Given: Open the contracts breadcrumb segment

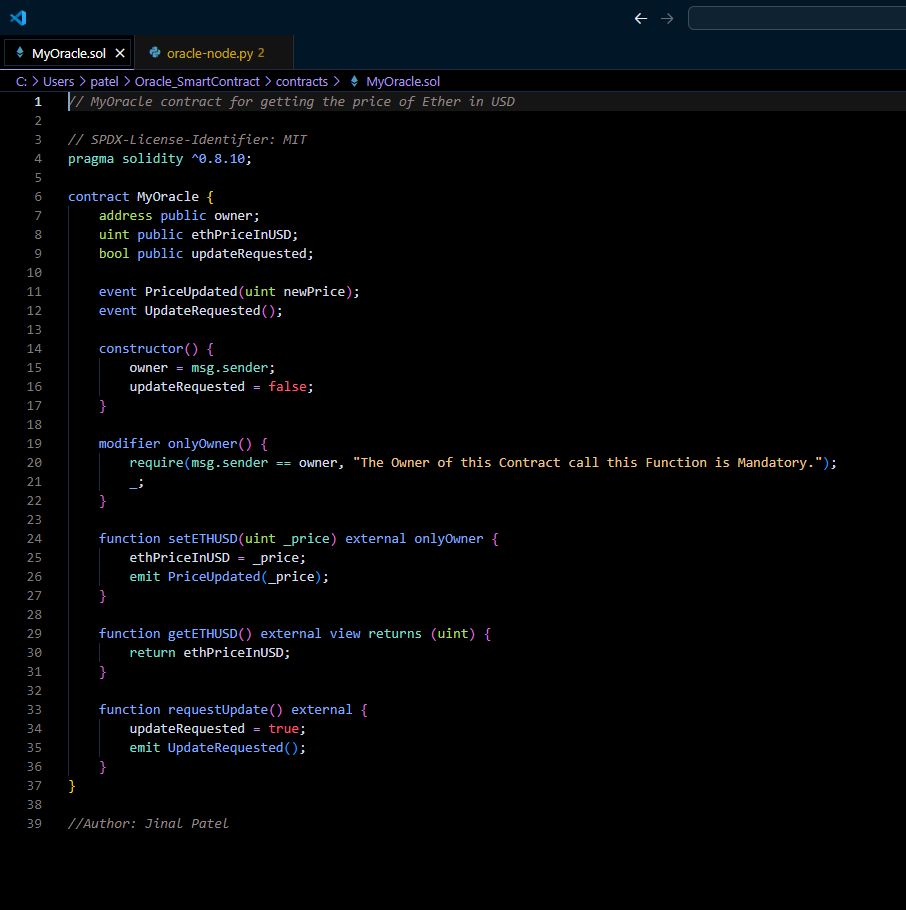Looking at the screenshot, I should (x=302, y=82).
